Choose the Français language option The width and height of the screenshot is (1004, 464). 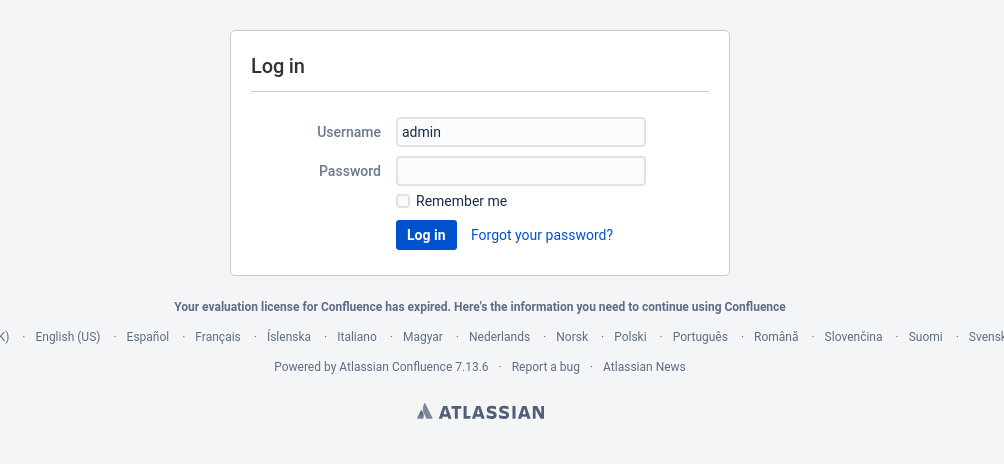218,337
